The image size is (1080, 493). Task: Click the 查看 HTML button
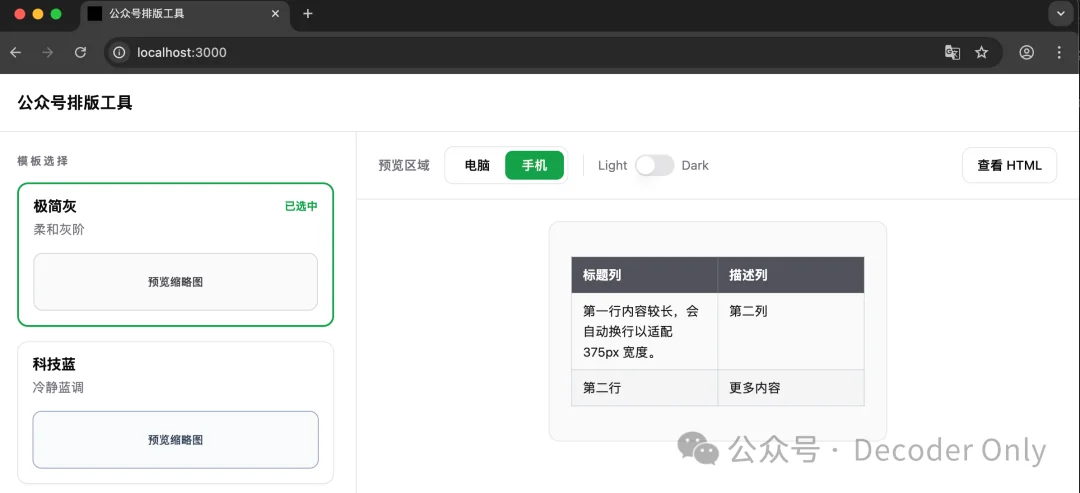(1009, 165)
